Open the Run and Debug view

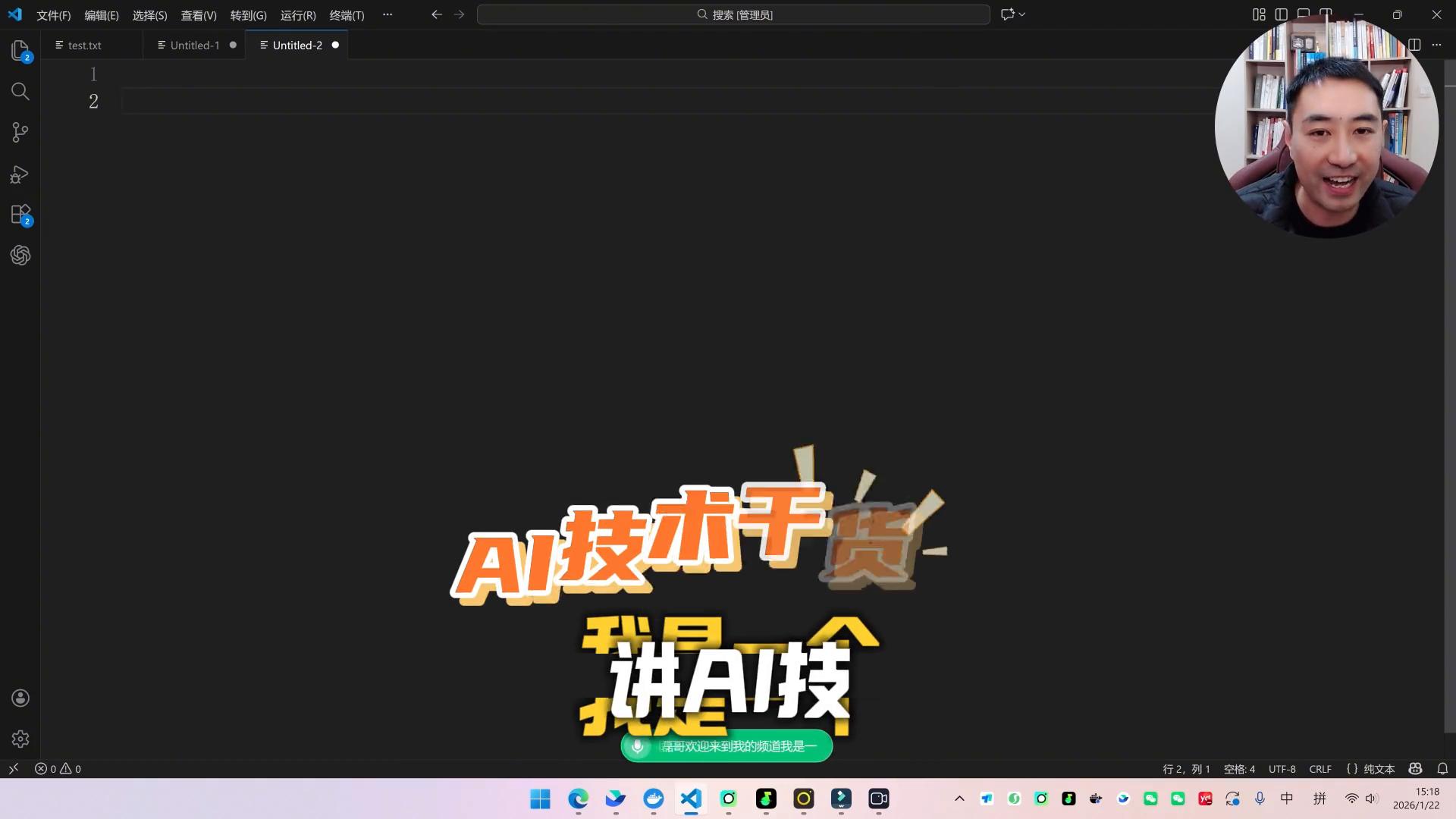tap(20, 174)
